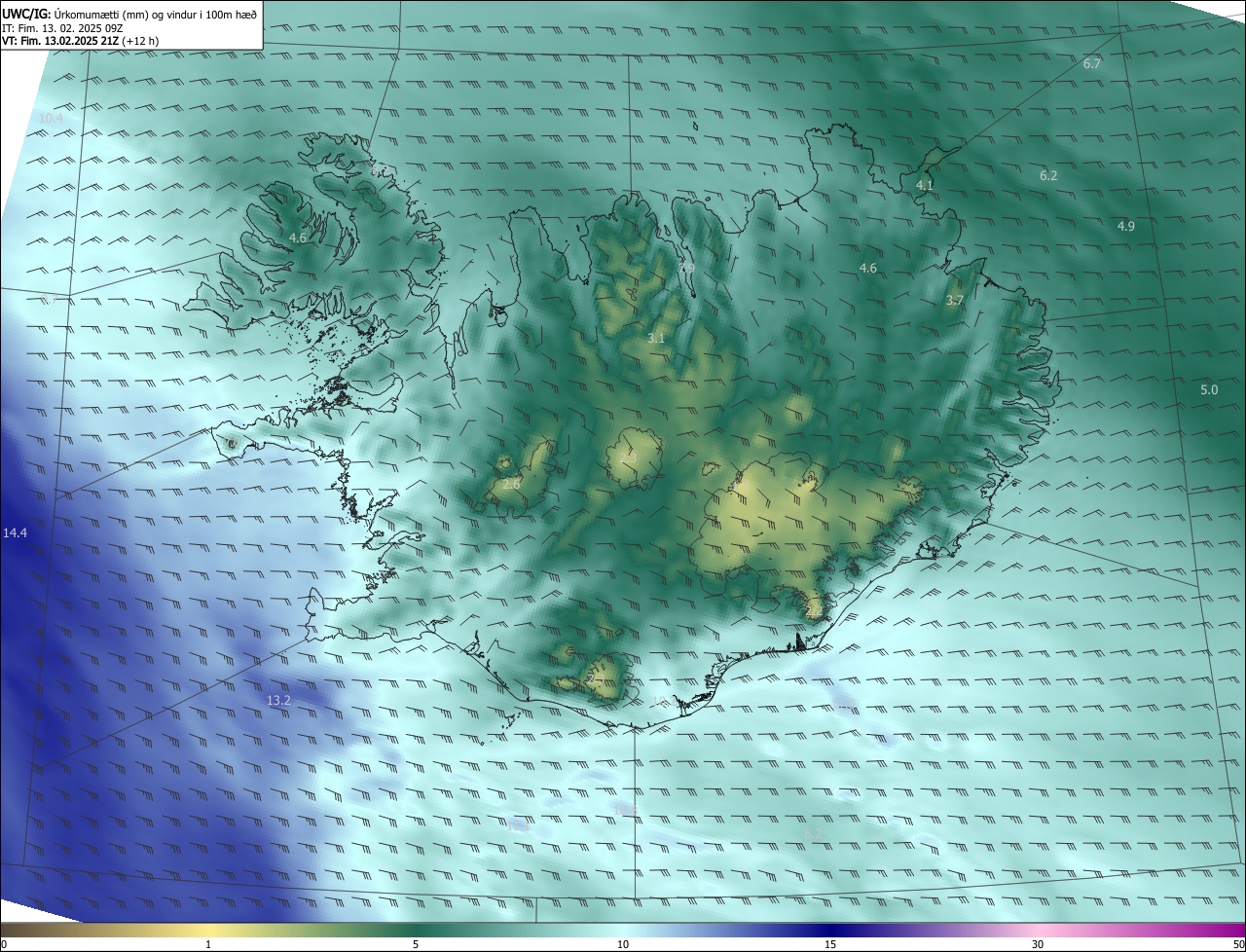1246x952 pixels.
Task: Click the colorbar tick label 10
Action: [623, 945]
